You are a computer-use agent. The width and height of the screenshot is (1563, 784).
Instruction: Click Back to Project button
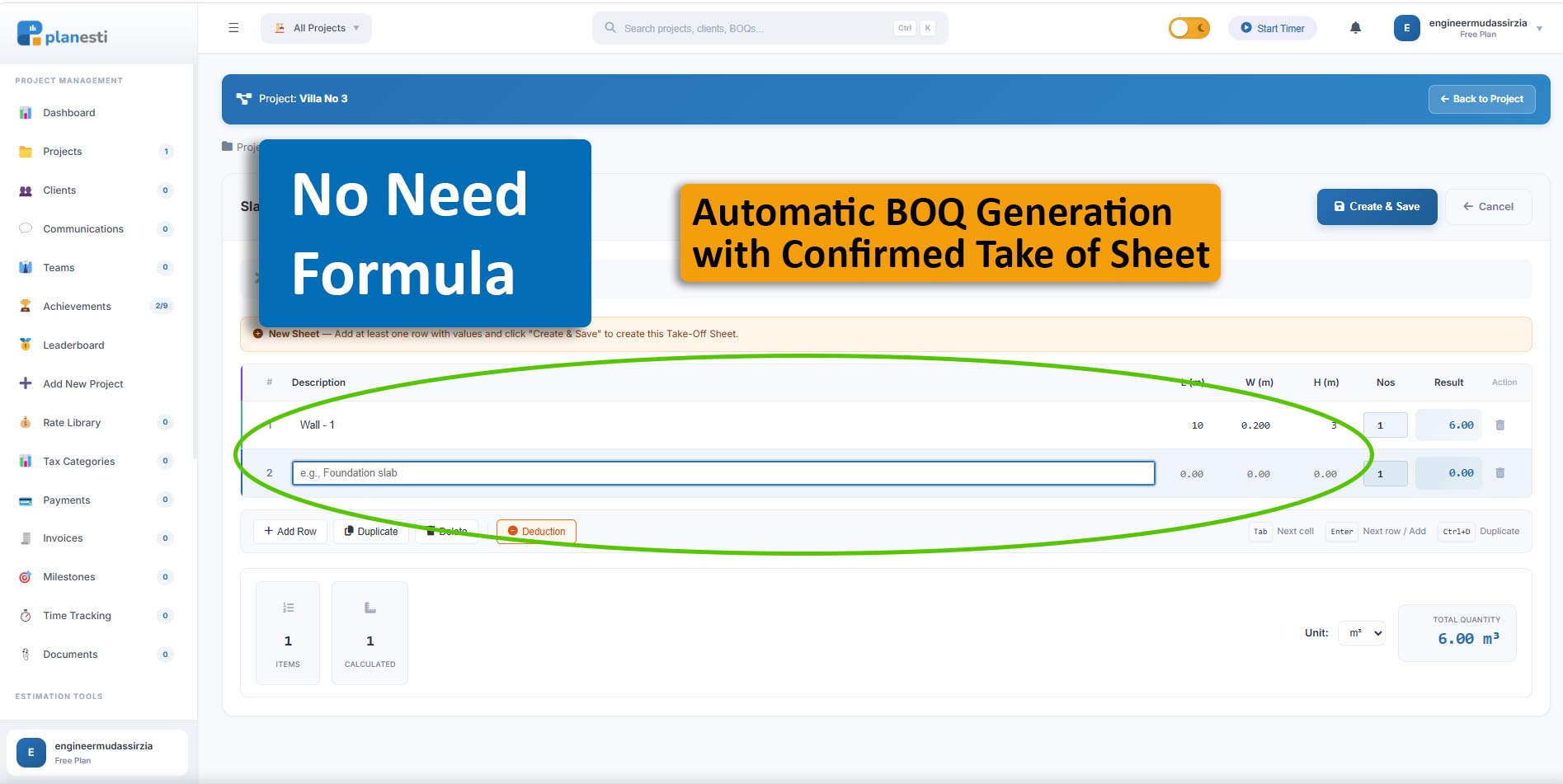1481,99
